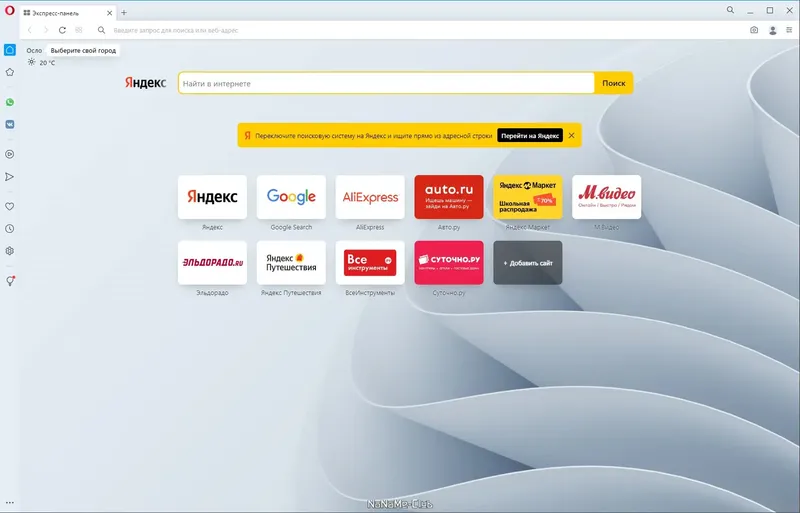Click the Яндекс logo beside search box
The image size is (800, 513).
pos(145,83)
